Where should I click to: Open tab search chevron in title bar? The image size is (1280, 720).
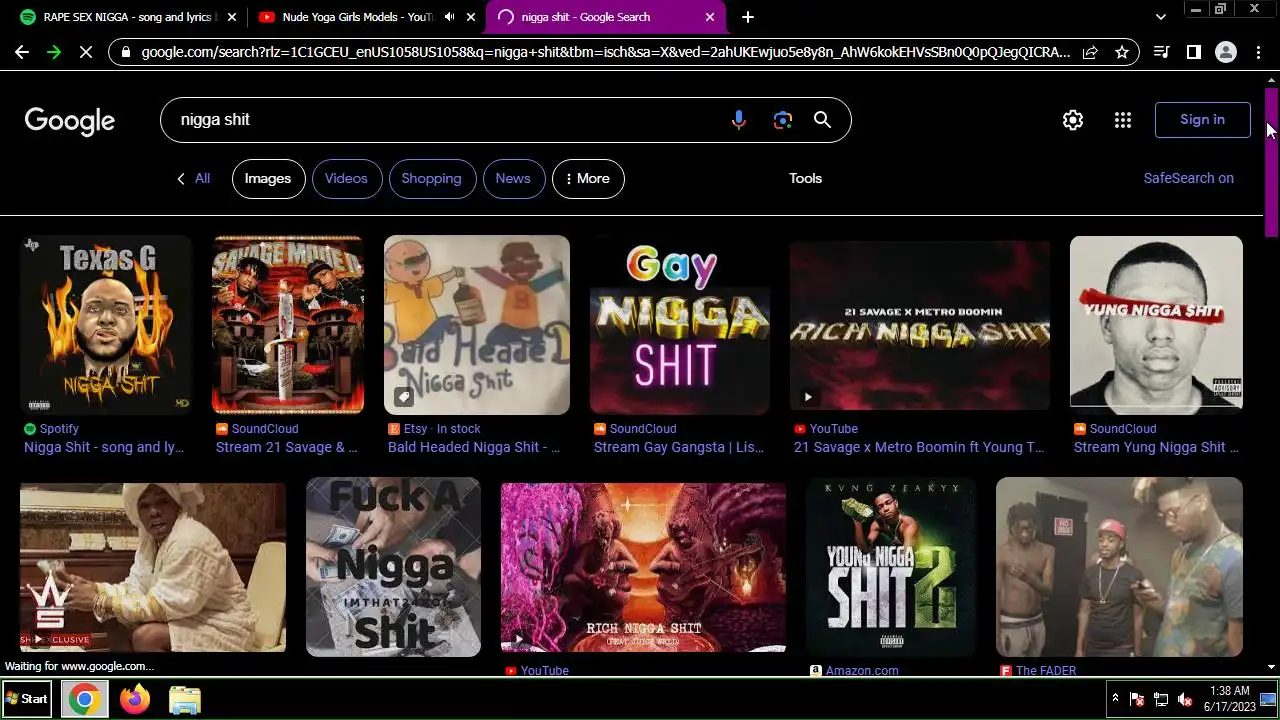pos(1160,17)
